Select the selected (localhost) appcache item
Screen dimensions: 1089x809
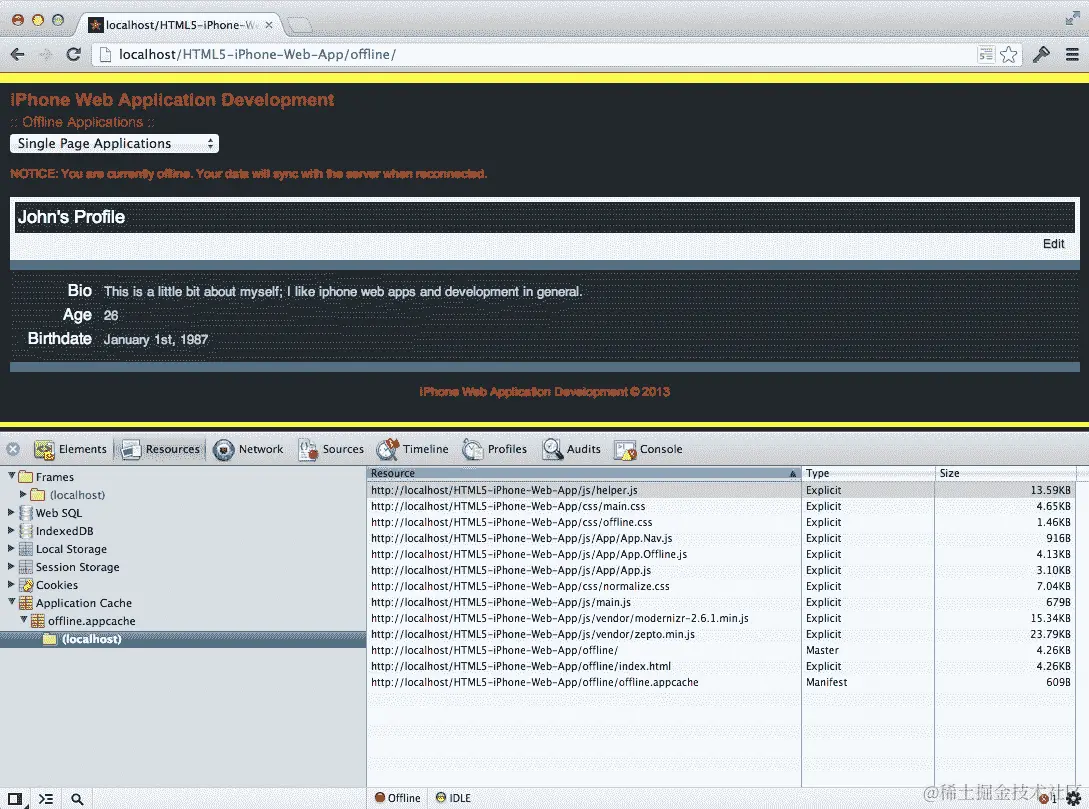[x=183, y=639]
